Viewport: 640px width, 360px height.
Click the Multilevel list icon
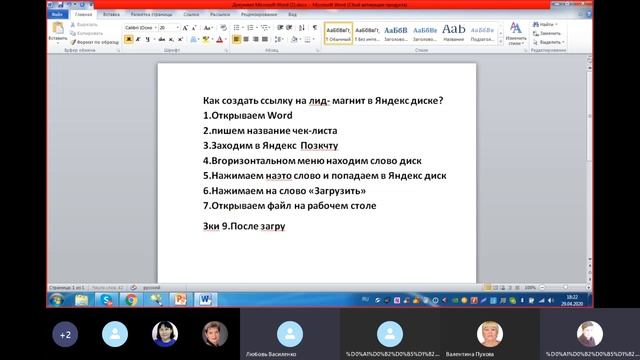coord(265,28)
